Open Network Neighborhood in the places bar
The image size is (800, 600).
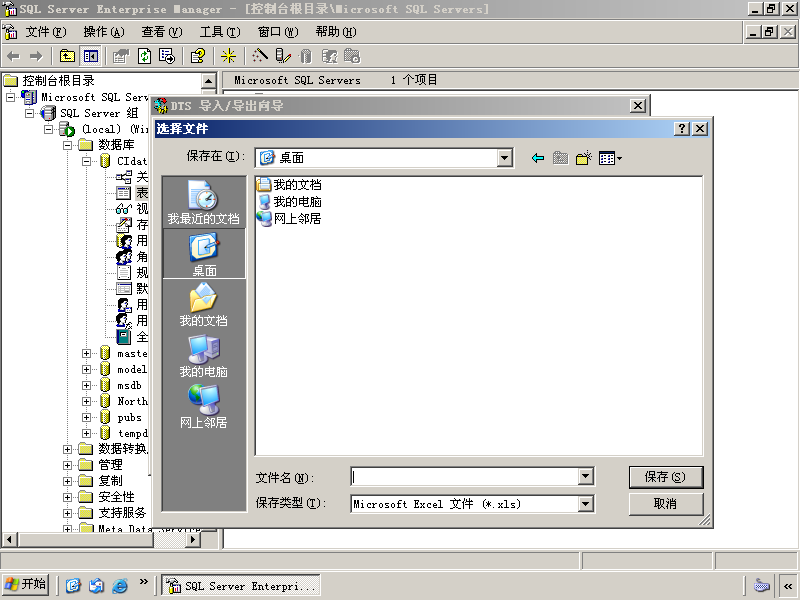click(204, 407)
